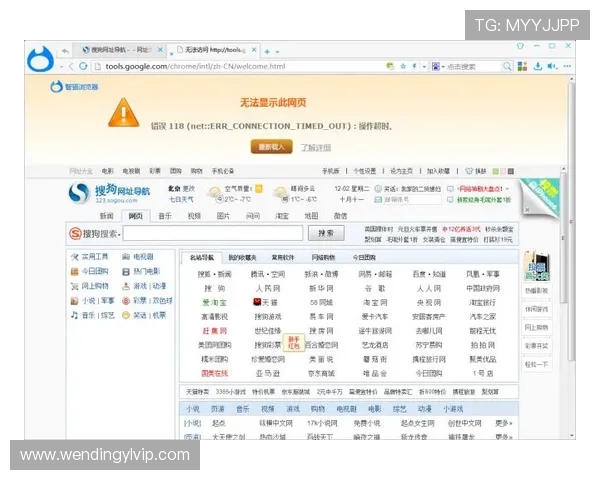The width and height of the screenshot is (600, 480).
Task: Click the mute speaker icon in toolbar
Action: 552,66
